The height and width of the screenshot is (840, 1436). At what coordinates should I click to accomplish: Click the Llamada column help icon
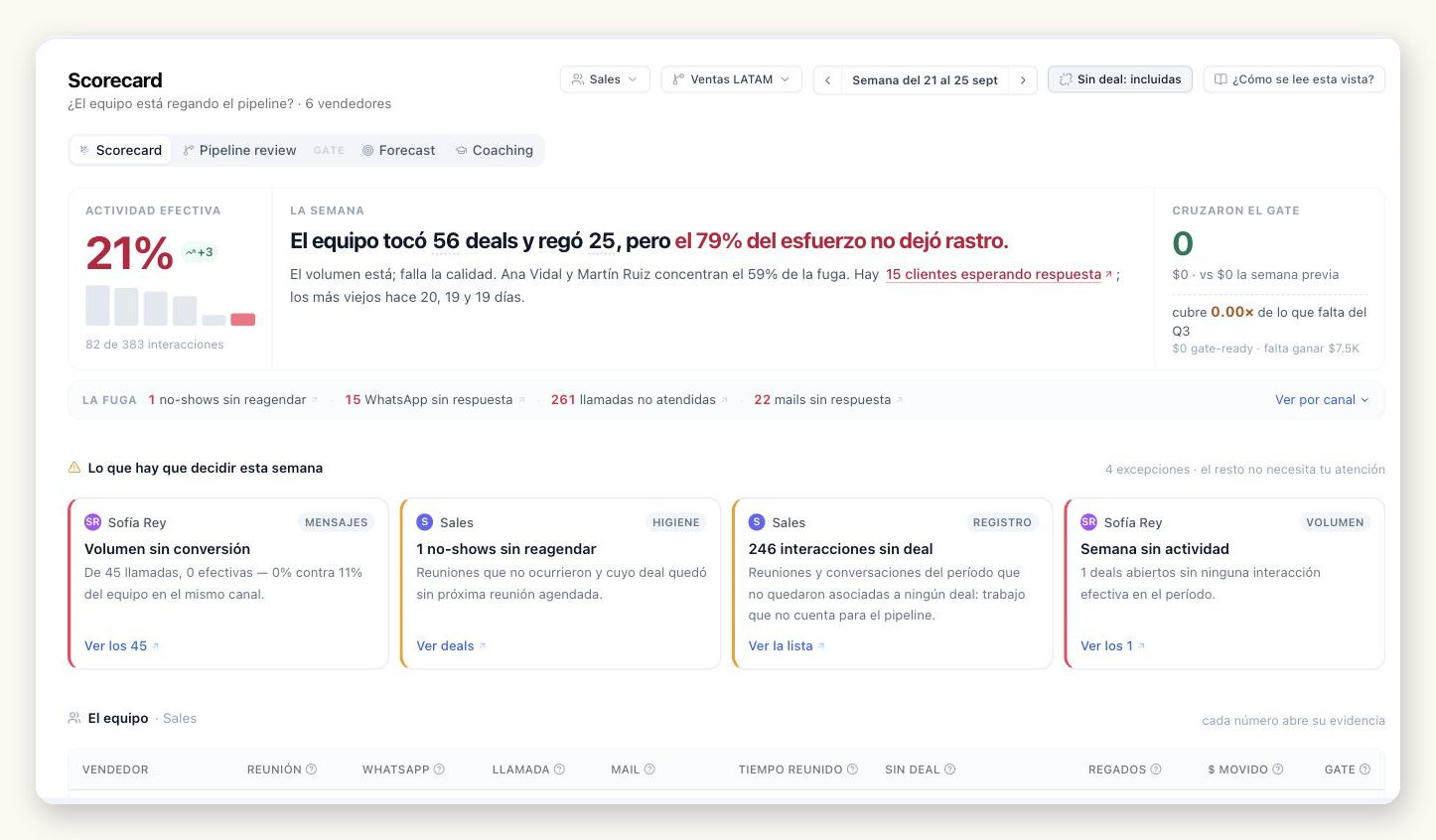click(x=559, y=770)
